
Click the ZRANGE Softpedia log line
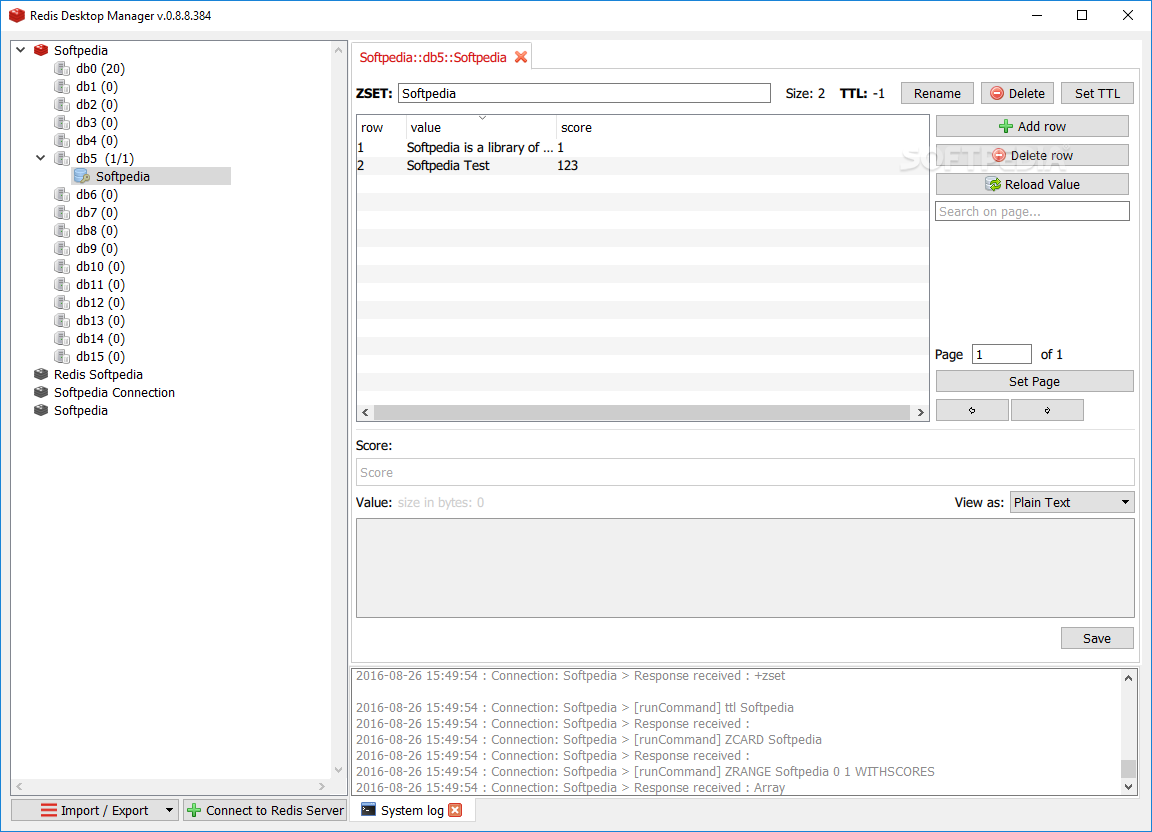click(x=645, y=772)
